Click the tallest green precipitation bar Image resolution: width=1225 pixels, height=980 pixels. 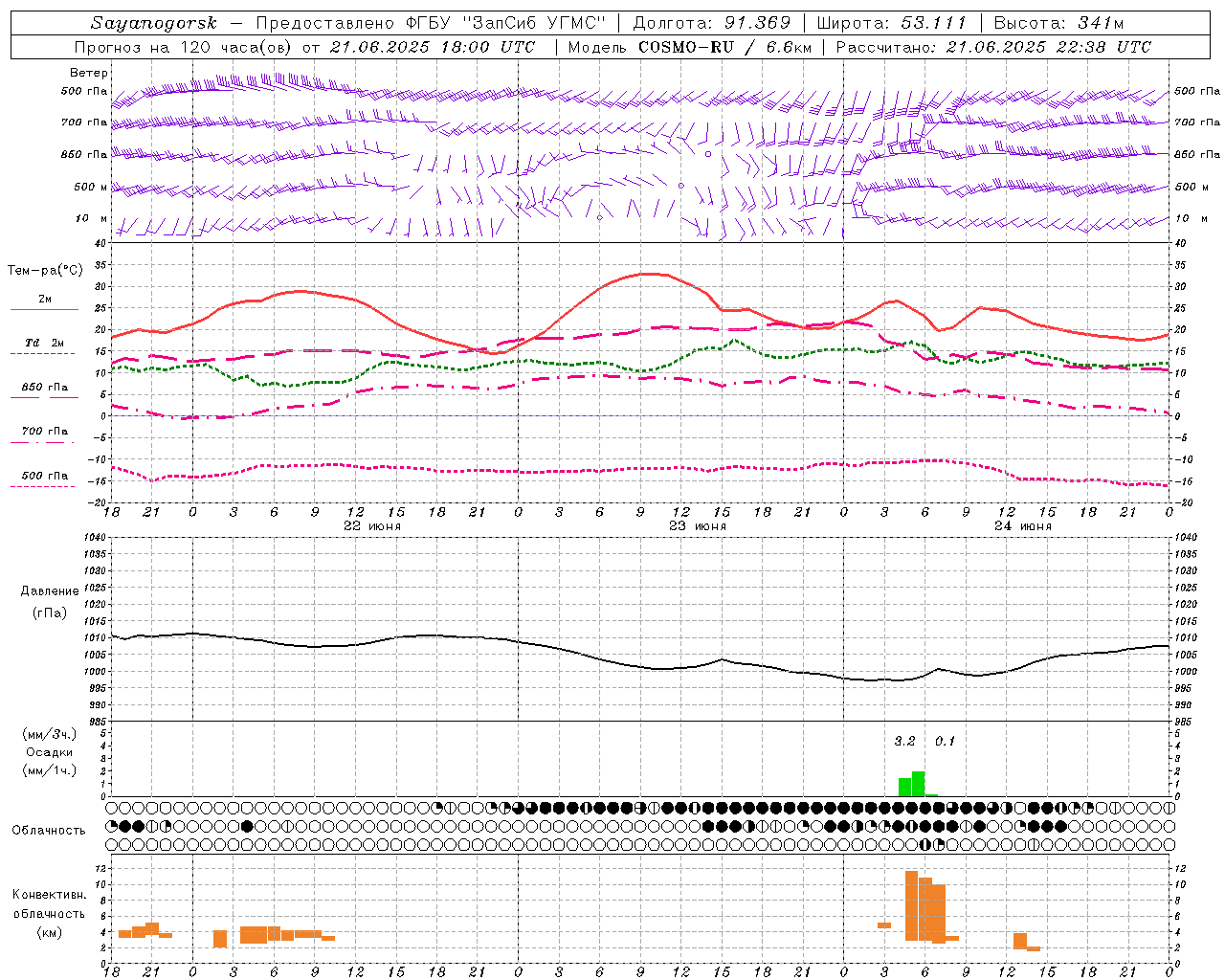(919, 784)
